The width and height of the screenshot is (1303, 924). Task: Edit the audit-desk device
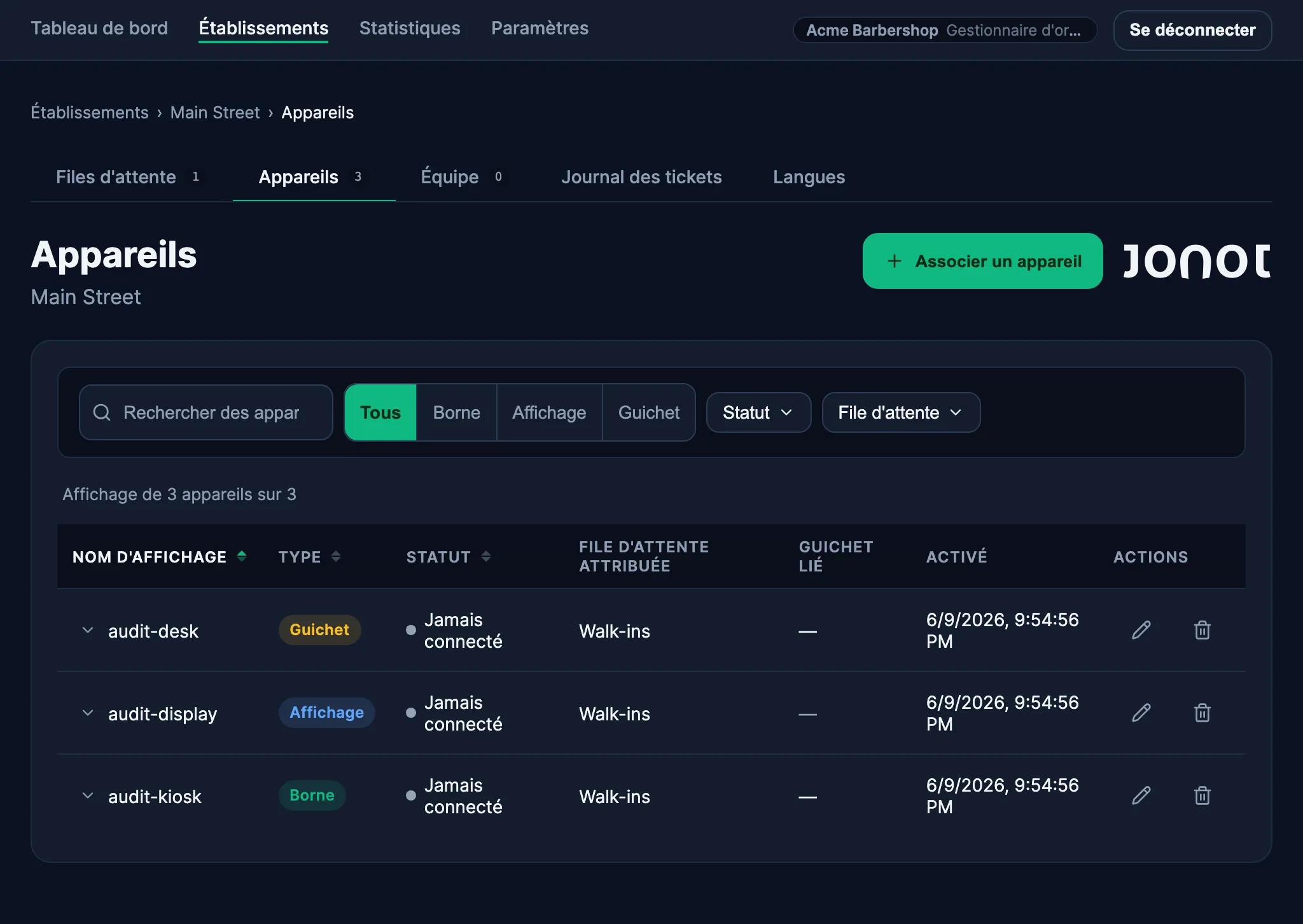[1141, 630]
